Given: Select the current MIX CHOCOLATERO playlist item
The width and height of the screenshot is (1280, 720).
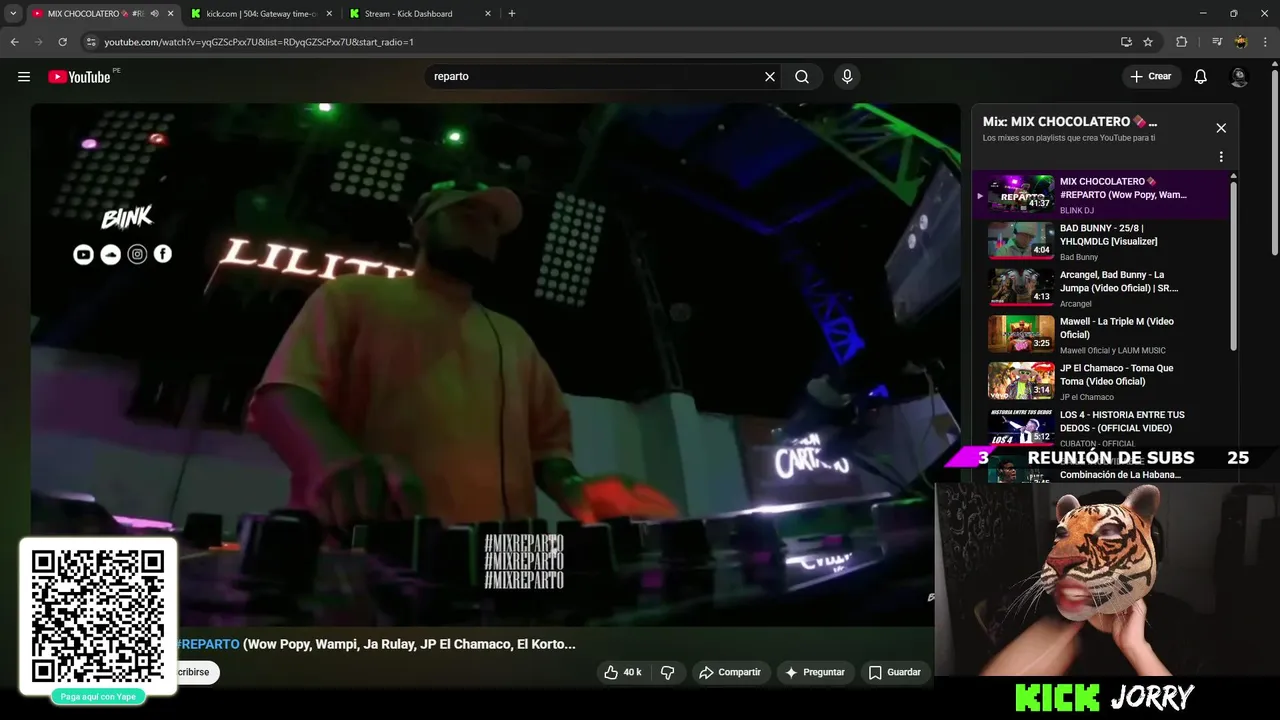Looking at the screenshot, I should pyautogui.click(x=1100, y=195).
